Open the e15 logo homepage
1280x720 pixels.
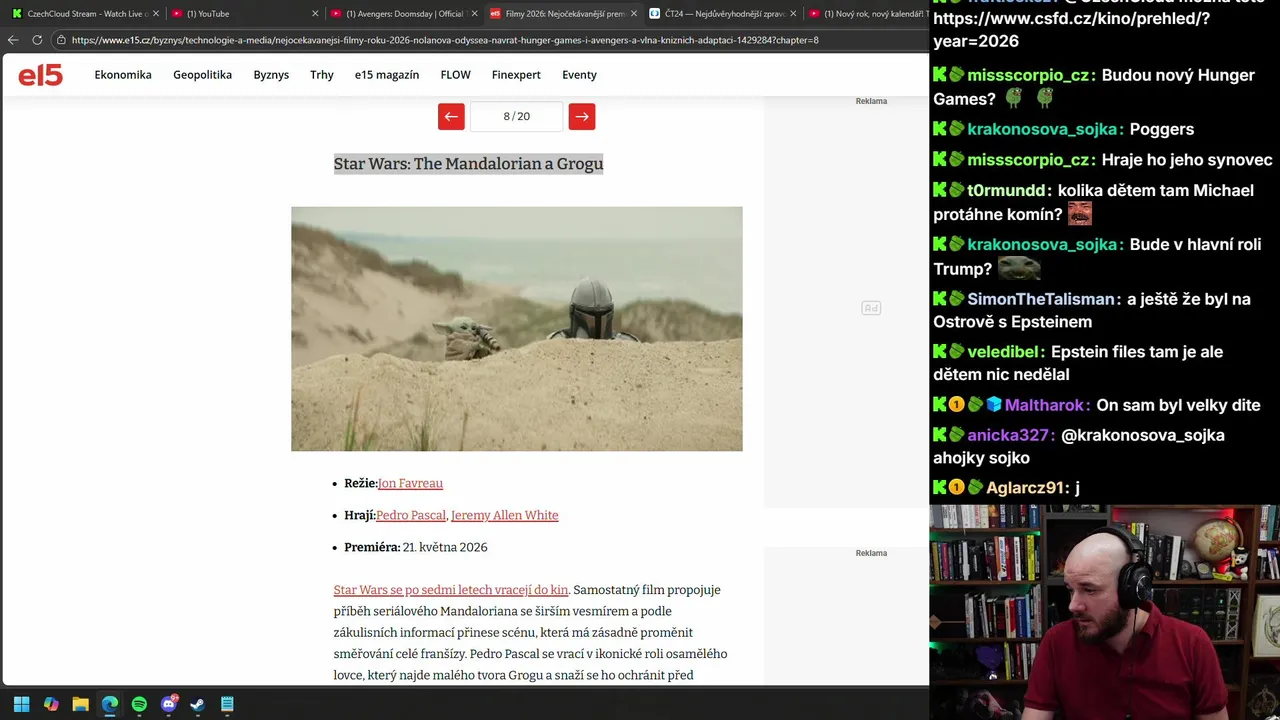pos(40,75)
